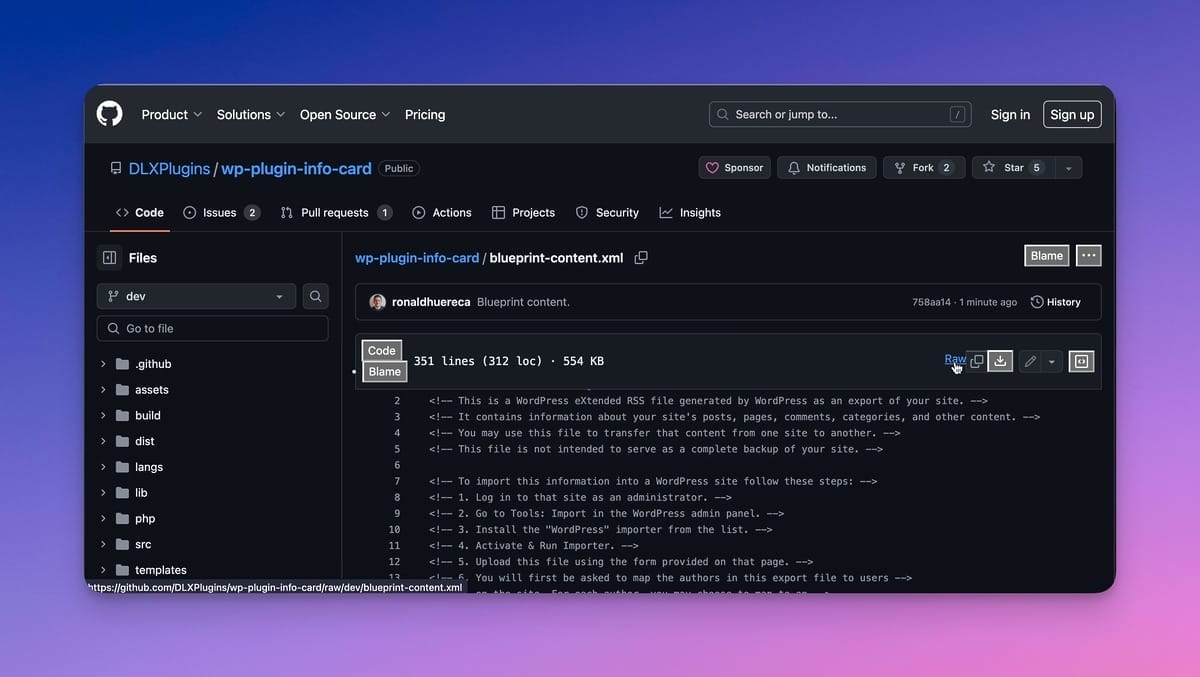Expand the Product navigation menu

(171, 115)
